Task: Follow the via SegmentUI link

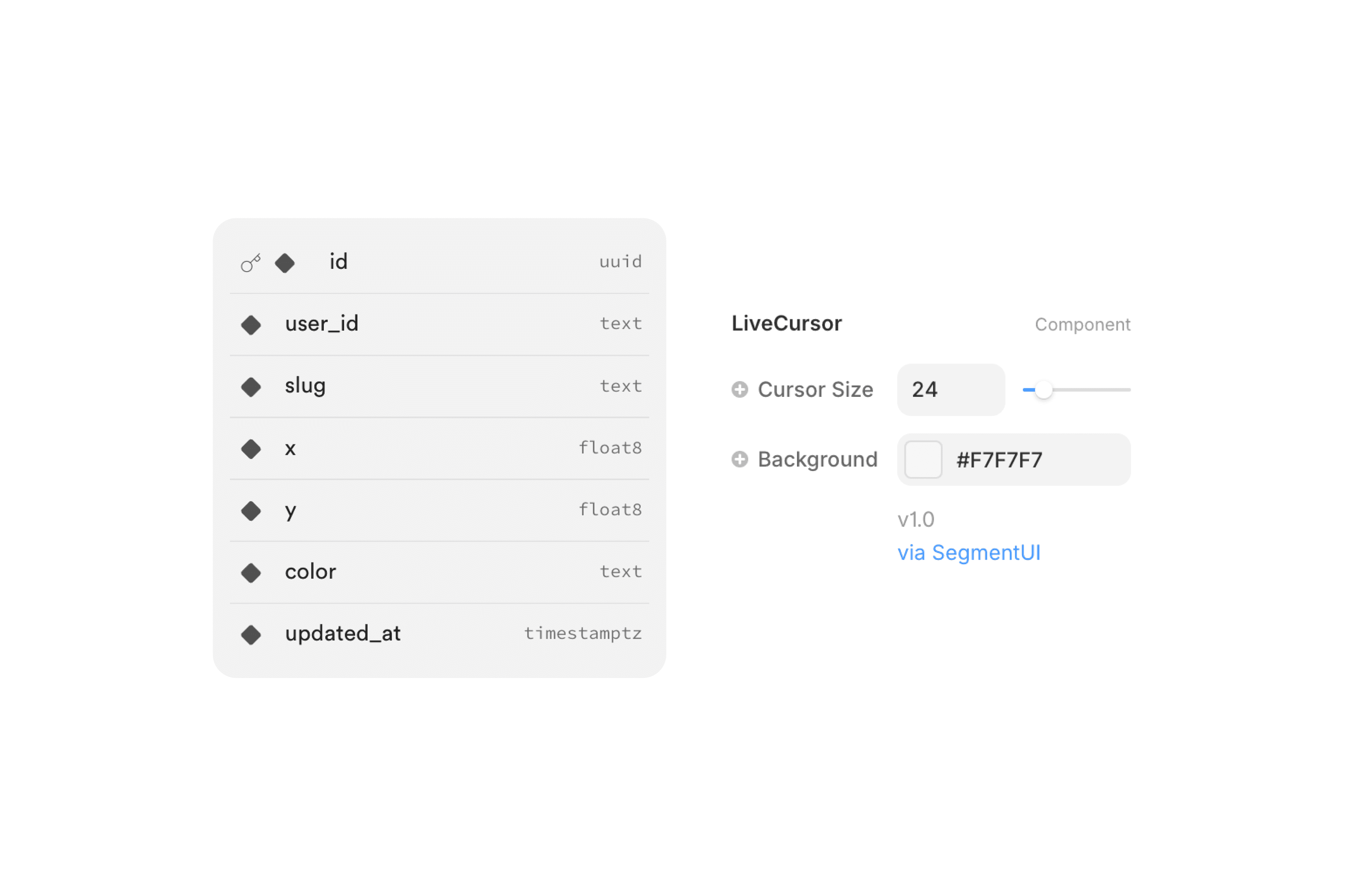Action: (969, 552)
